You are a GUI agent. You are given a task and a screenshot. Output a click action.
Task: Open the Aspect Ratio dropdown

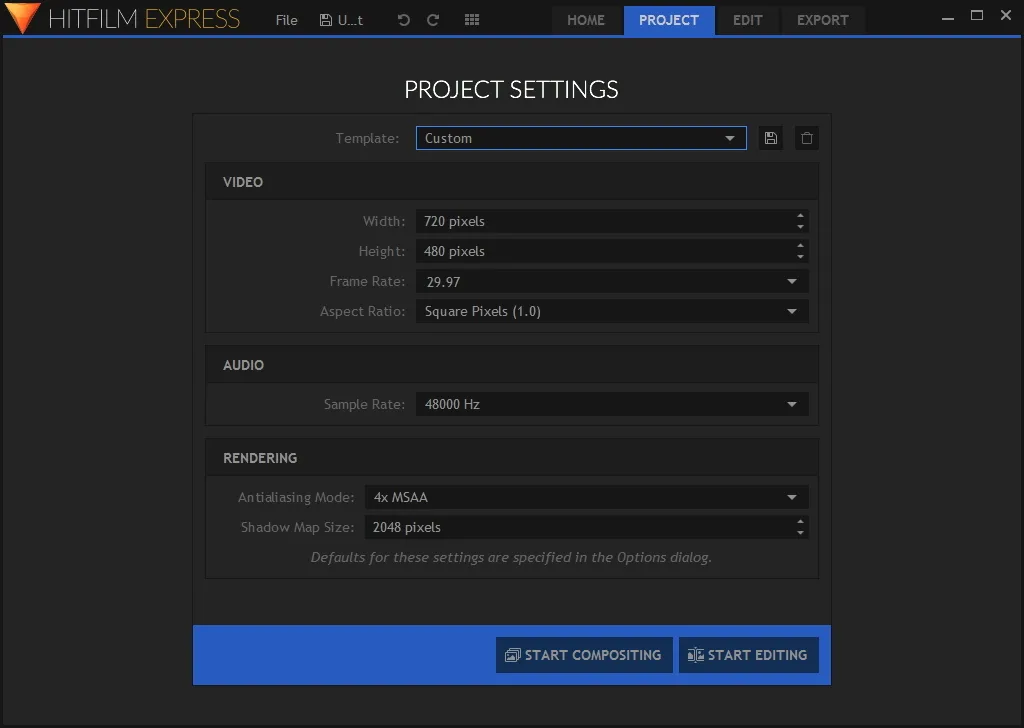[x=612, y=311]
